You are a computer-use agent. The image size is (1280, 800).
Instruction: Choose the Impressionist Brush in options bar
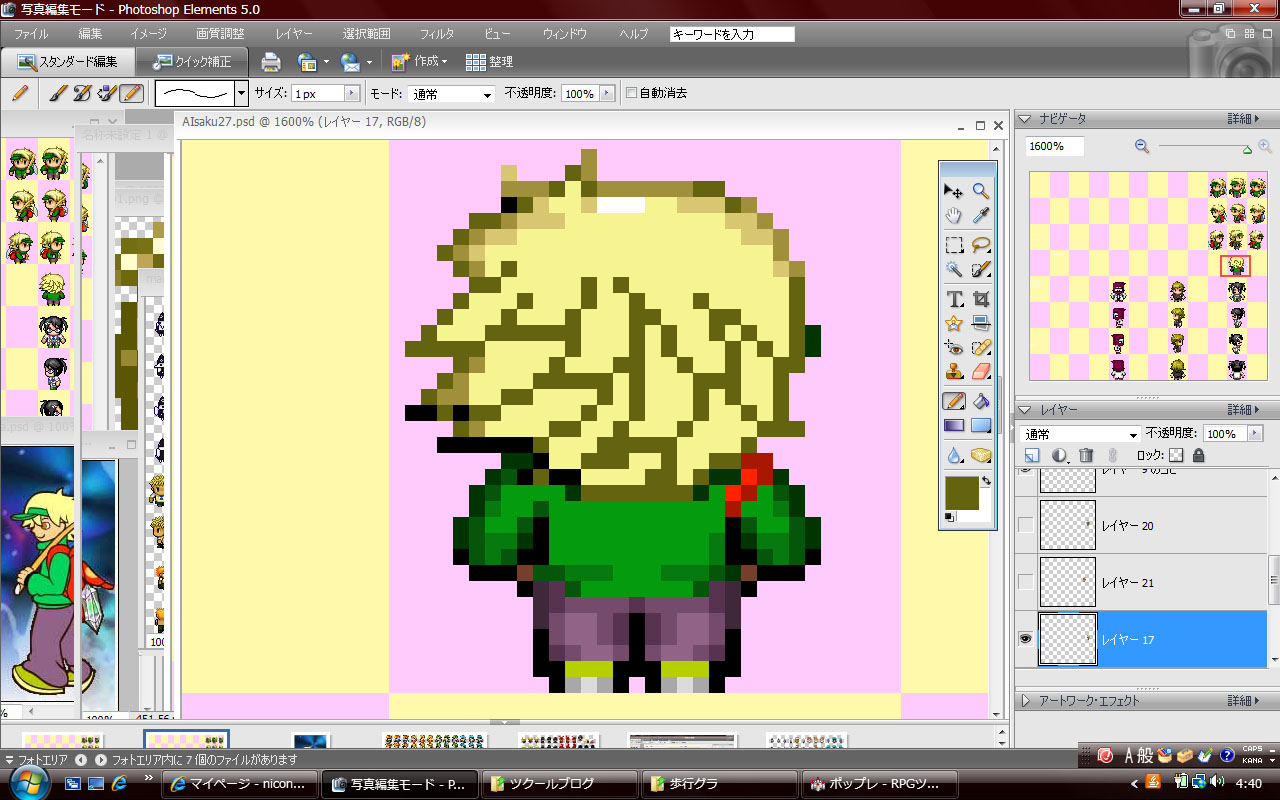[x=83, y=93]
